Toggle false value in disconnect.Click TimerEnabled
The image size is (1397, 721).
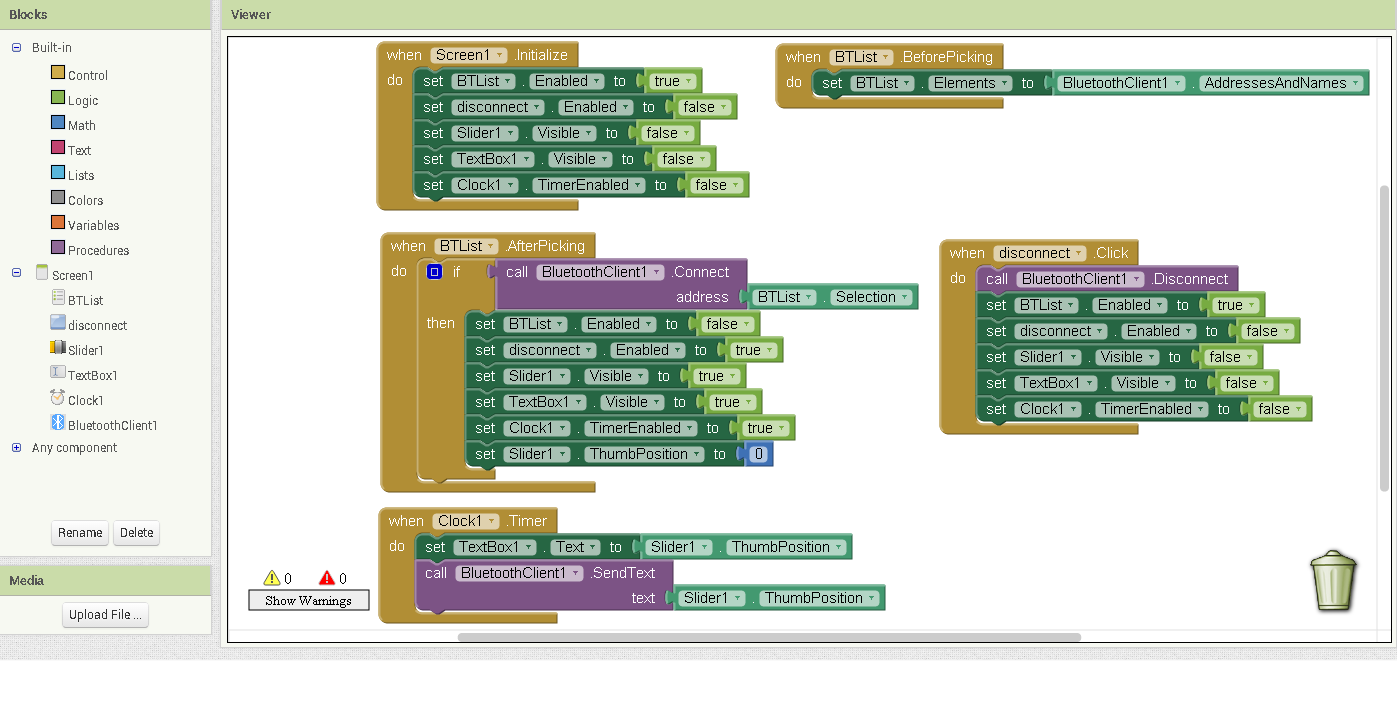click(1280, 409)
